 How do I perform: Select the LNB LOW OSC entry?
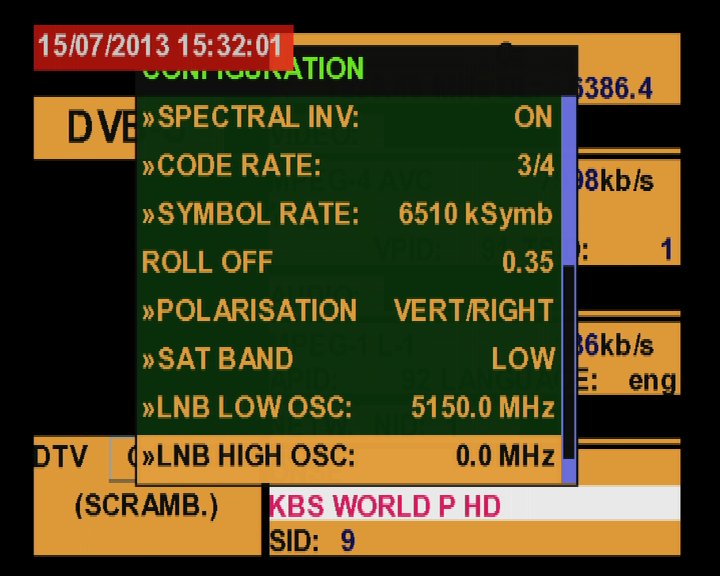[246, 407]
